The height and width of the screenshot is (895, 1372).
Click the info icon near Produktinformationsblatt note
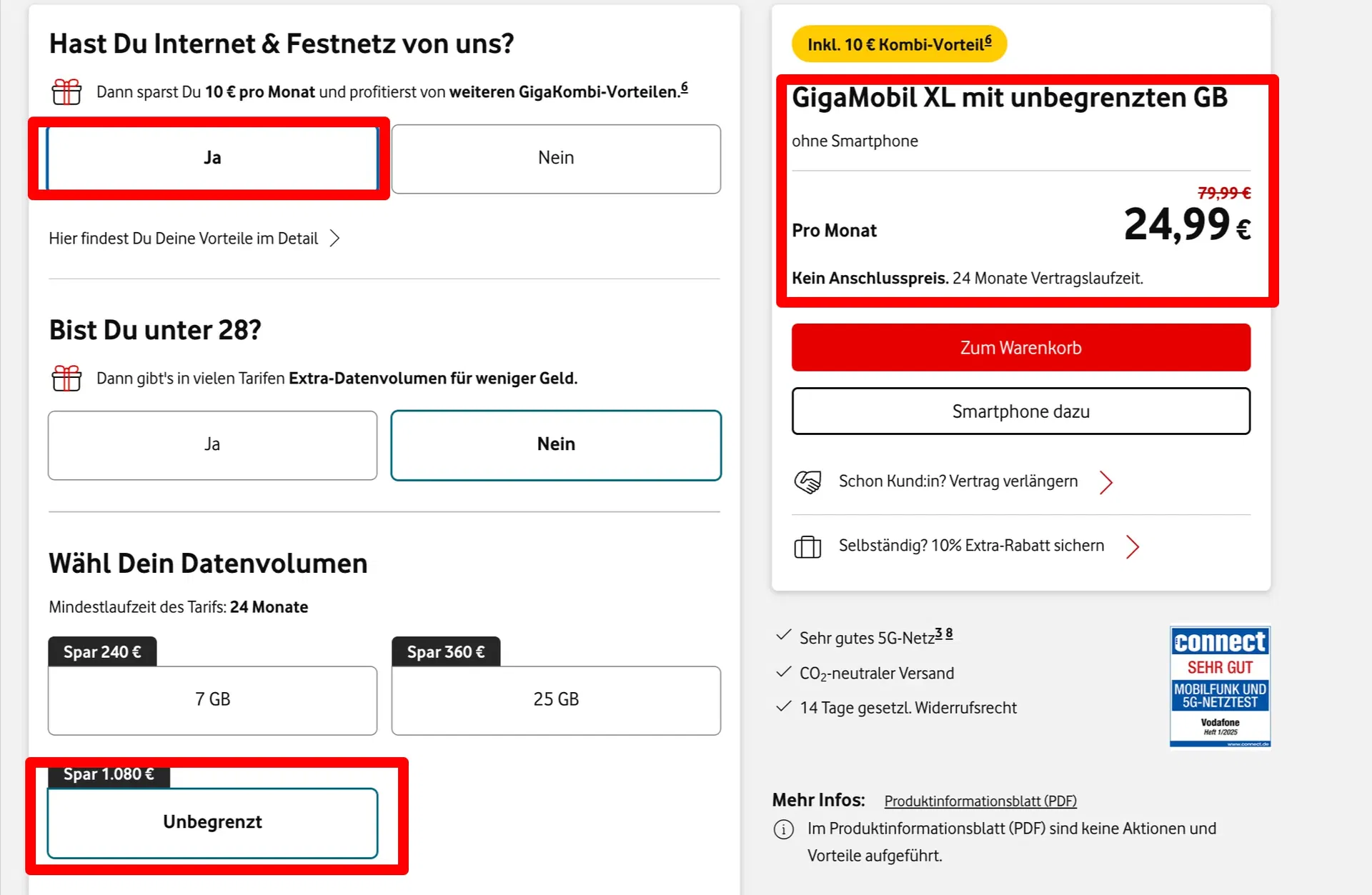[784, 829]
